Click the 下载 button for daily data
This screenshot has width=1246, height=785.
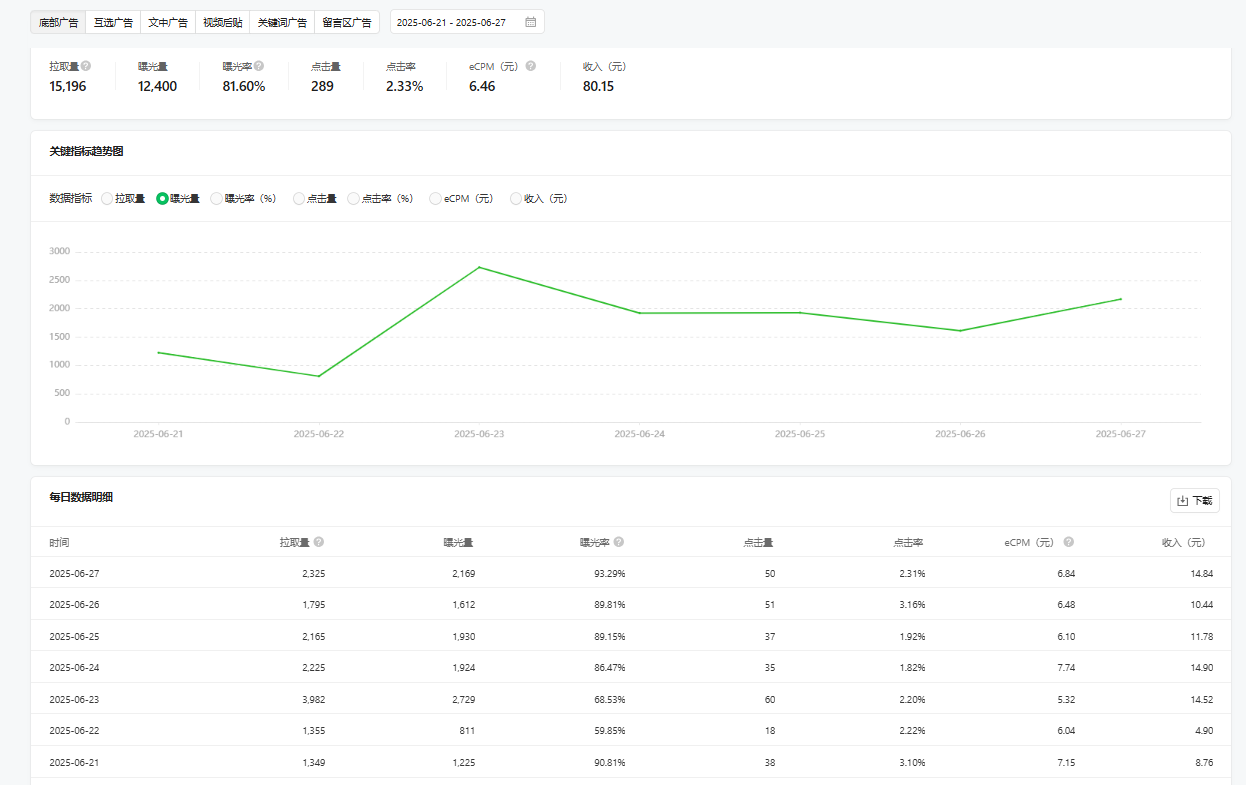tap(1195, 501)
